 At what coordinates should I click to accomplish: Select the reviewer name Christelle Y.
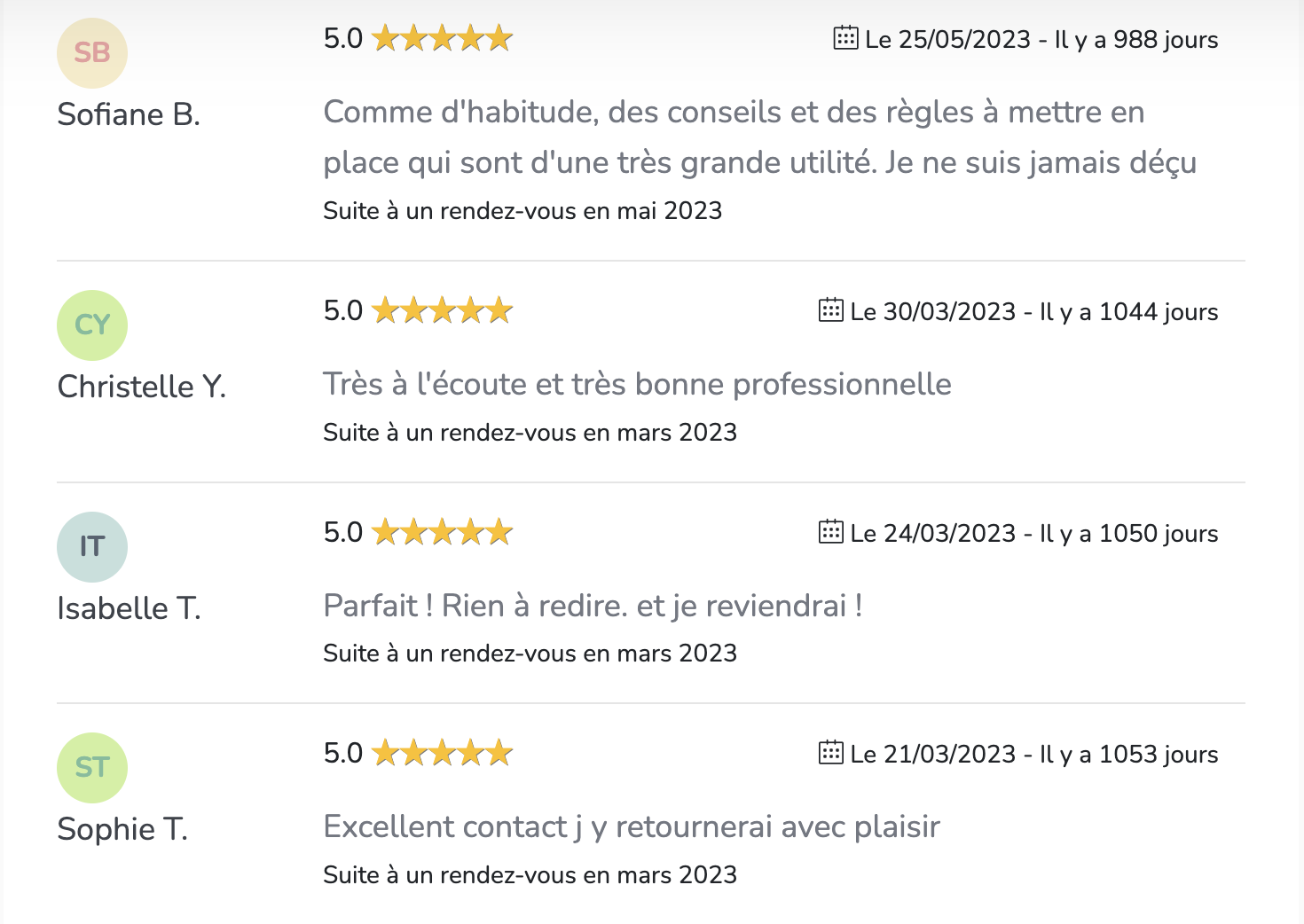pyautogui.click(x=142, y=388)
